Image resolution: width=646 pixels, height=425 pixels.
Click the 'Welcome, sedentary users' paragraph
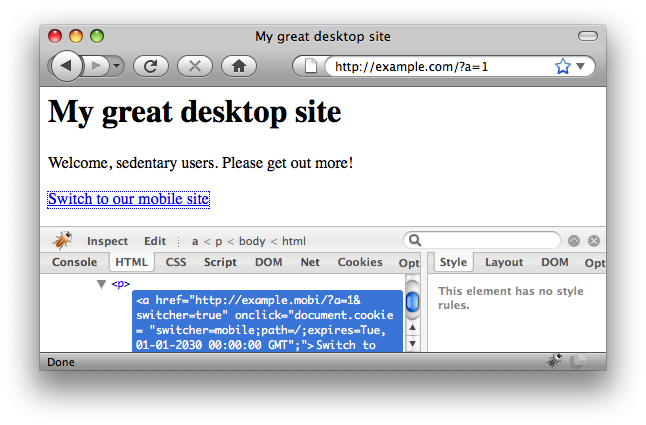tap(201, 163)
